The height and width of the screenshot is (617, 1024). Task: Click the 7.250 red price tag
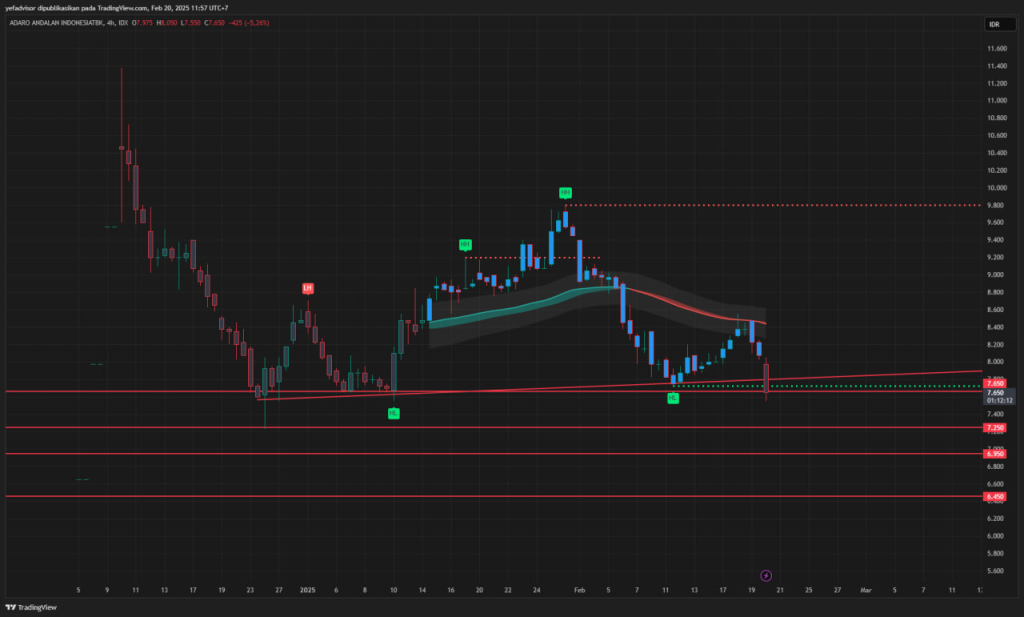[x=994, y=428]
